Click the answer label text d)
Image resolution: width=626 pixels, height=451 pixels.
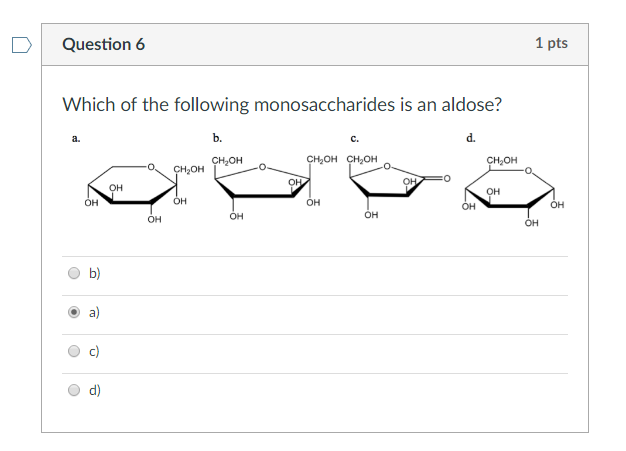click(95, 390)
